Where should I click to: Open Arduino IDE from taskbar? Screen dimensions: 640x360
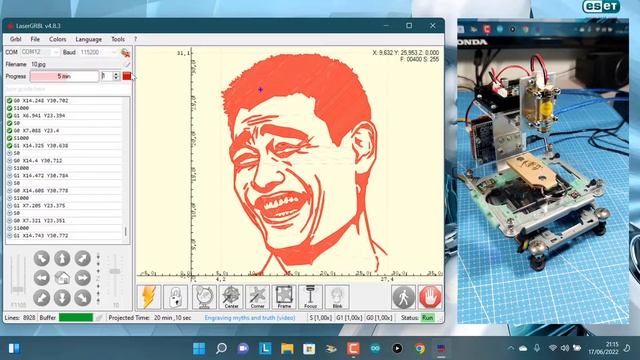(x=375, y=349)
